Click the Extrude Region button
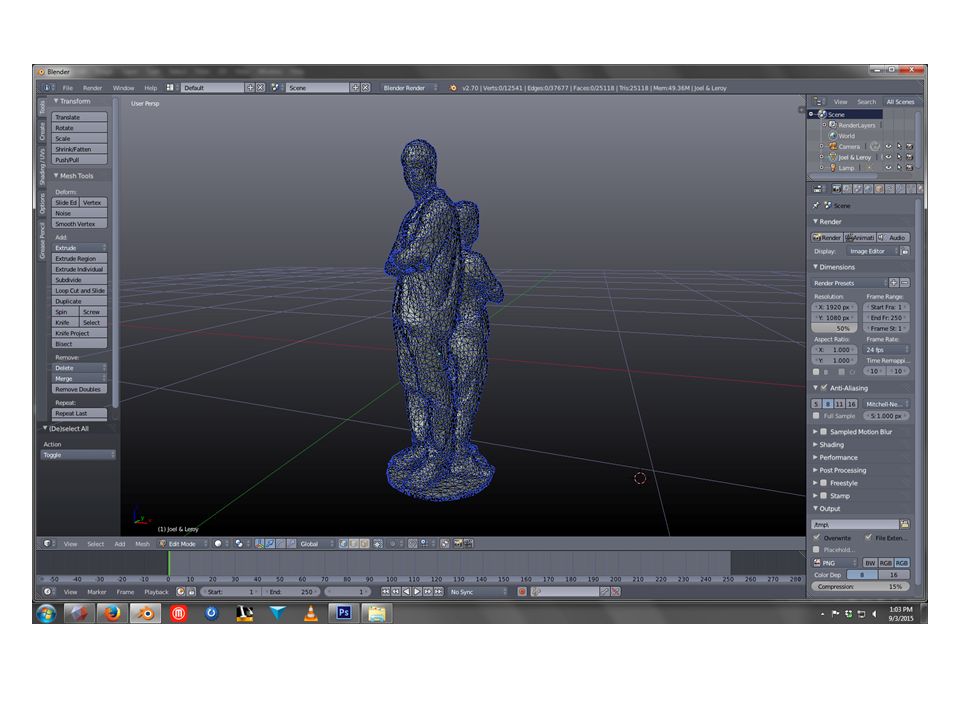 click(x=80, y=258)
